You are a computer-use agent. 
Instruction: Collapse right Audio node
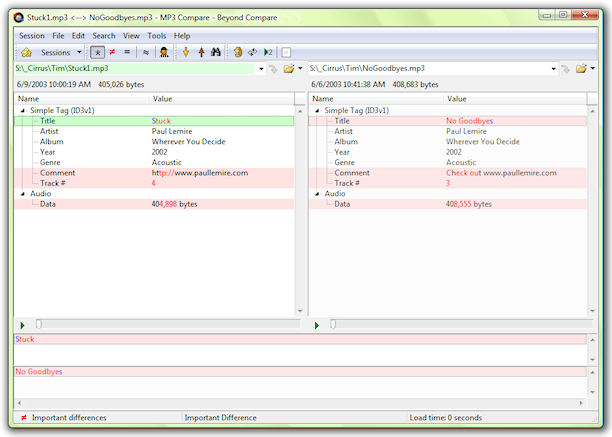tap(317, 194)
